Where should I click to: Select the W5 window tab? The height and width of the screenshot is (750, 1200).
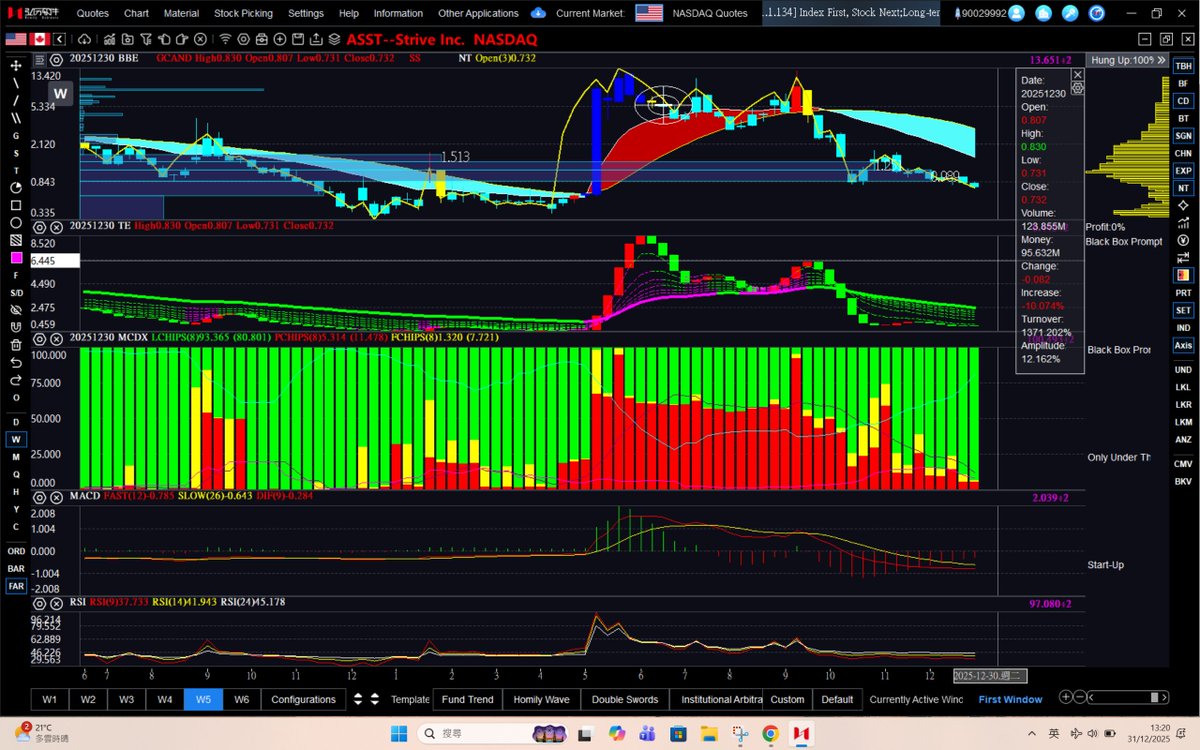203,699
